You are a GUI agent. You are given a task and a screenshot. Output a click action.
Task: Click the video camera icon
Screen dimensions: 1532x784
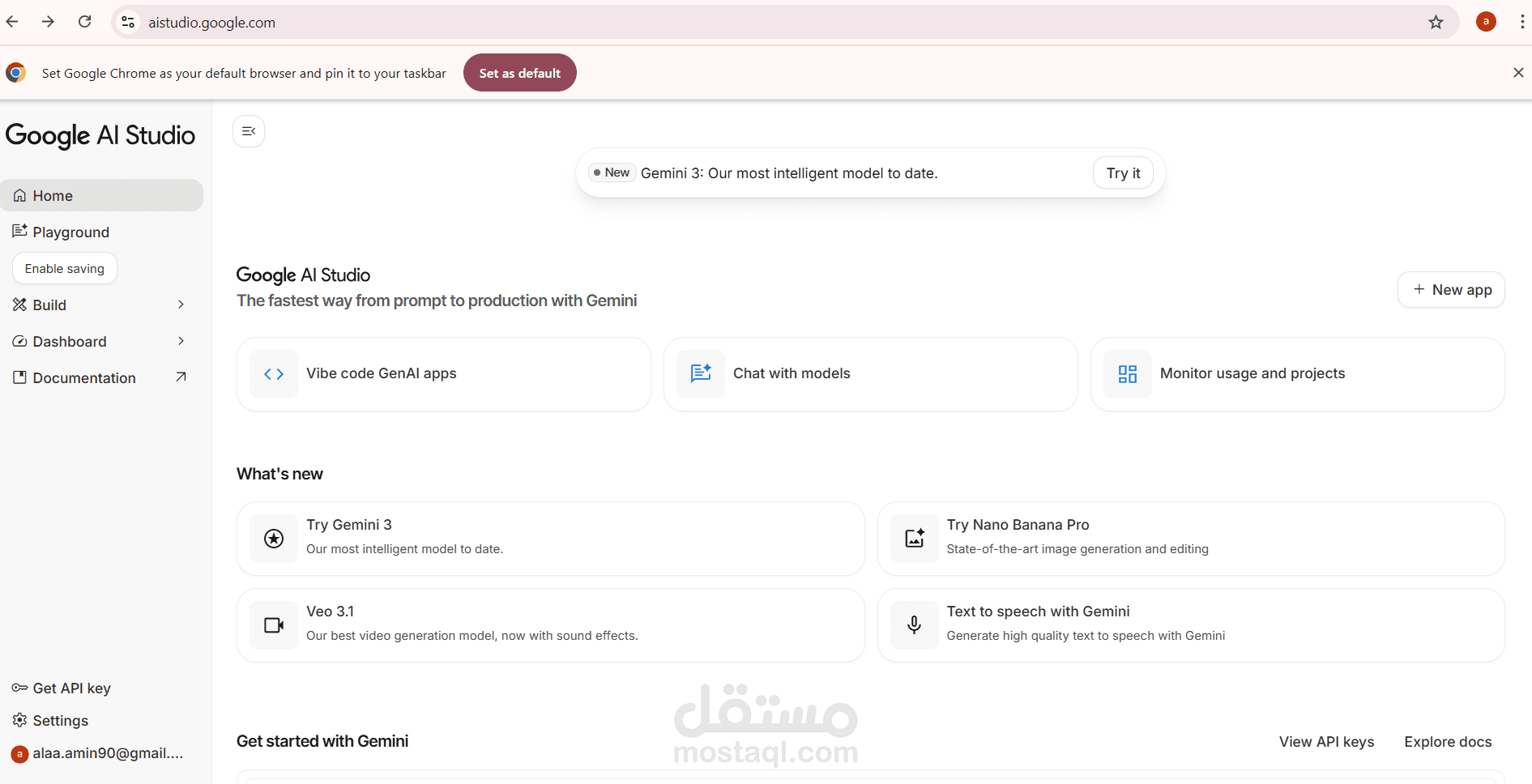point(274,625)
